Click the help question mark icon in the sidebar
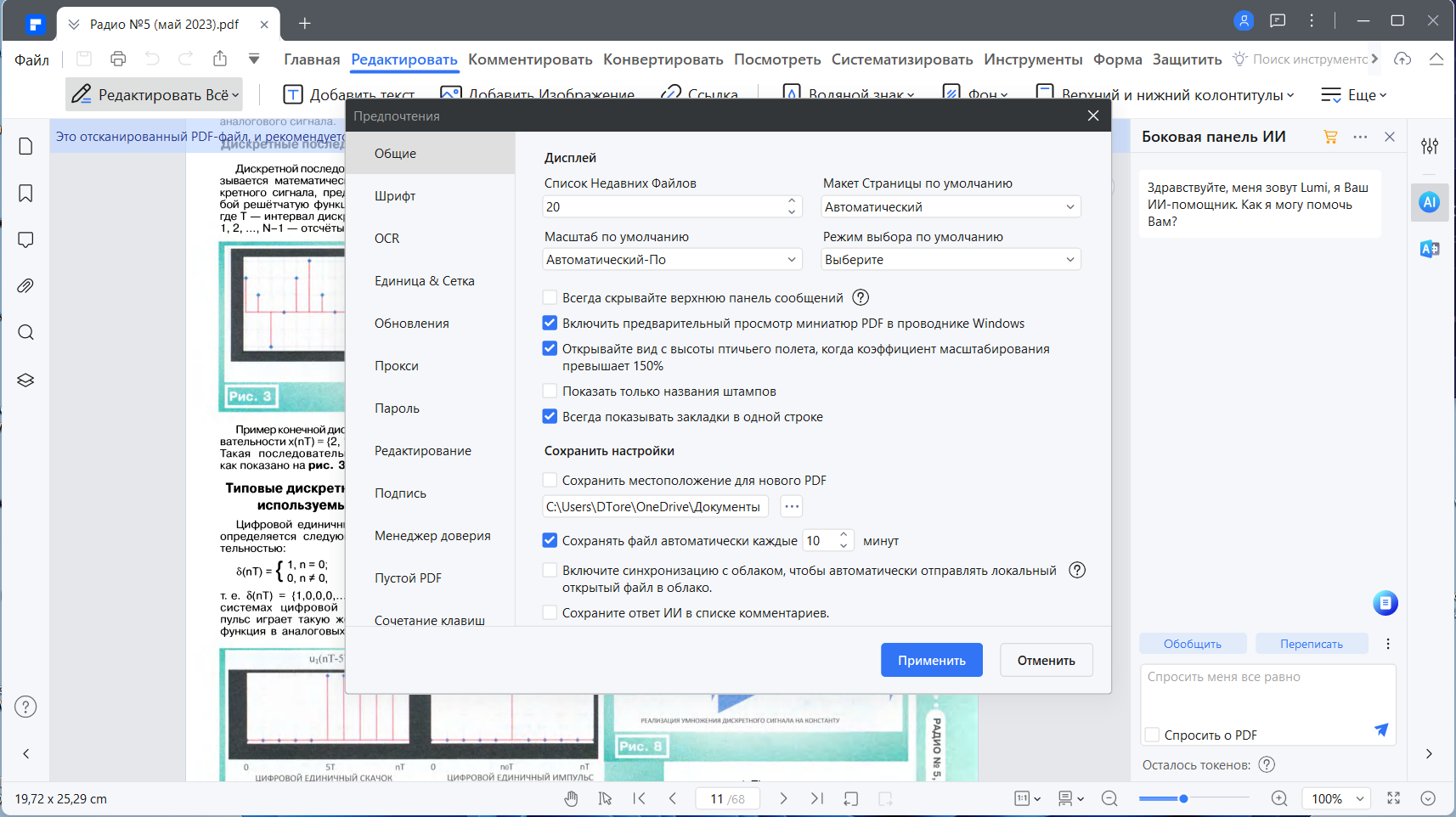Viewport: 1456px width, 817px height. click(25, 707)
